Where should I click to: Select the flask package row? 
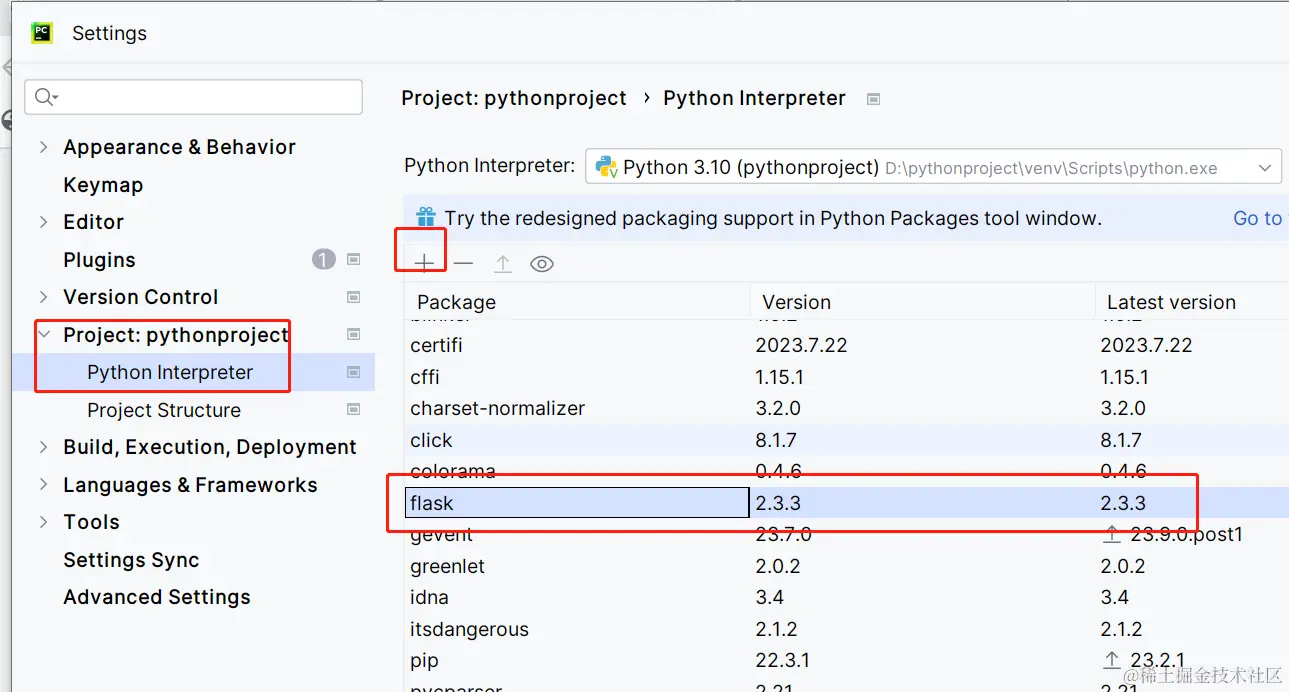coord(846,503)
